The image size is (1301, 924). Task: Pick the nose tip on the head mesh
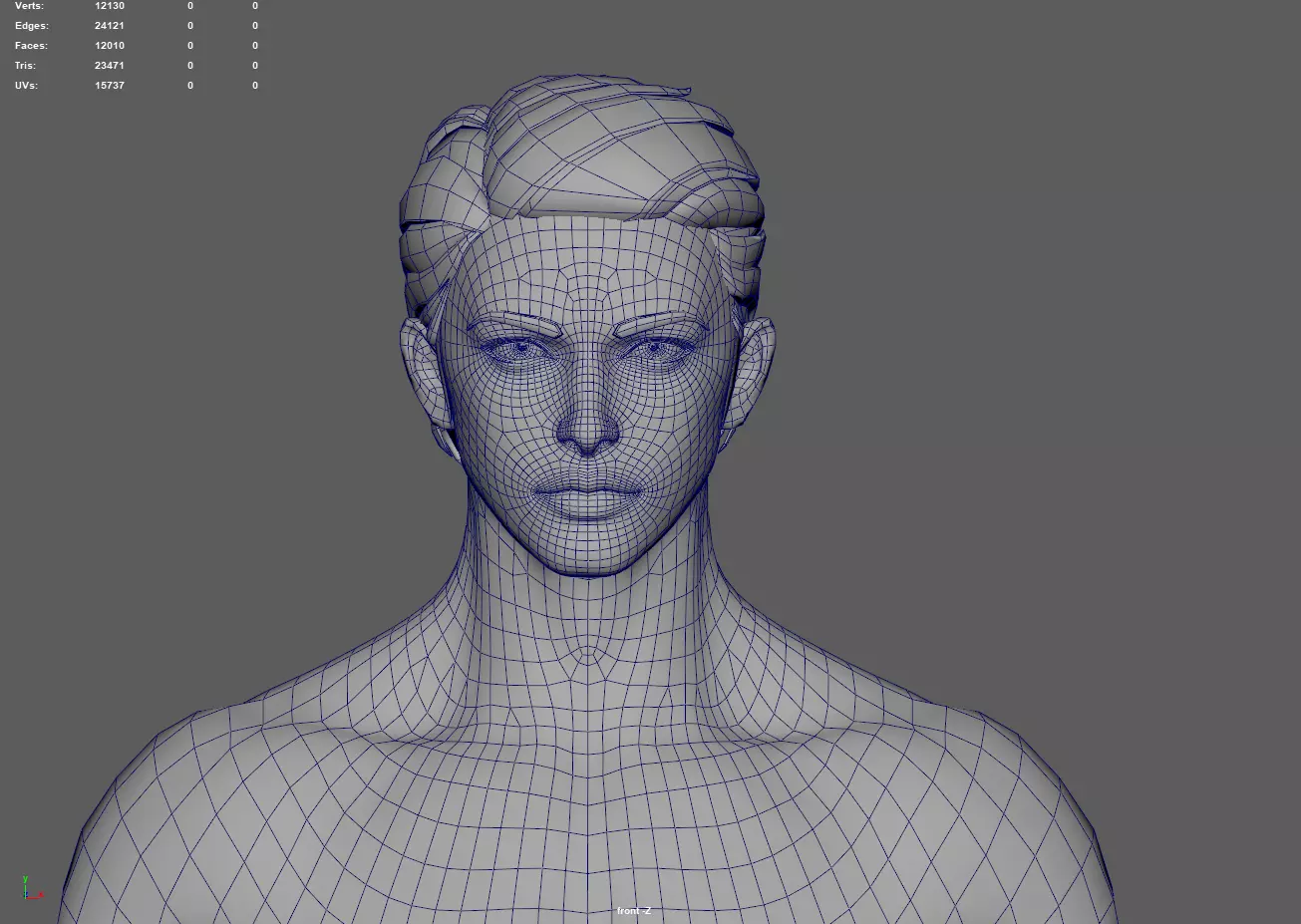click(589, 437)
